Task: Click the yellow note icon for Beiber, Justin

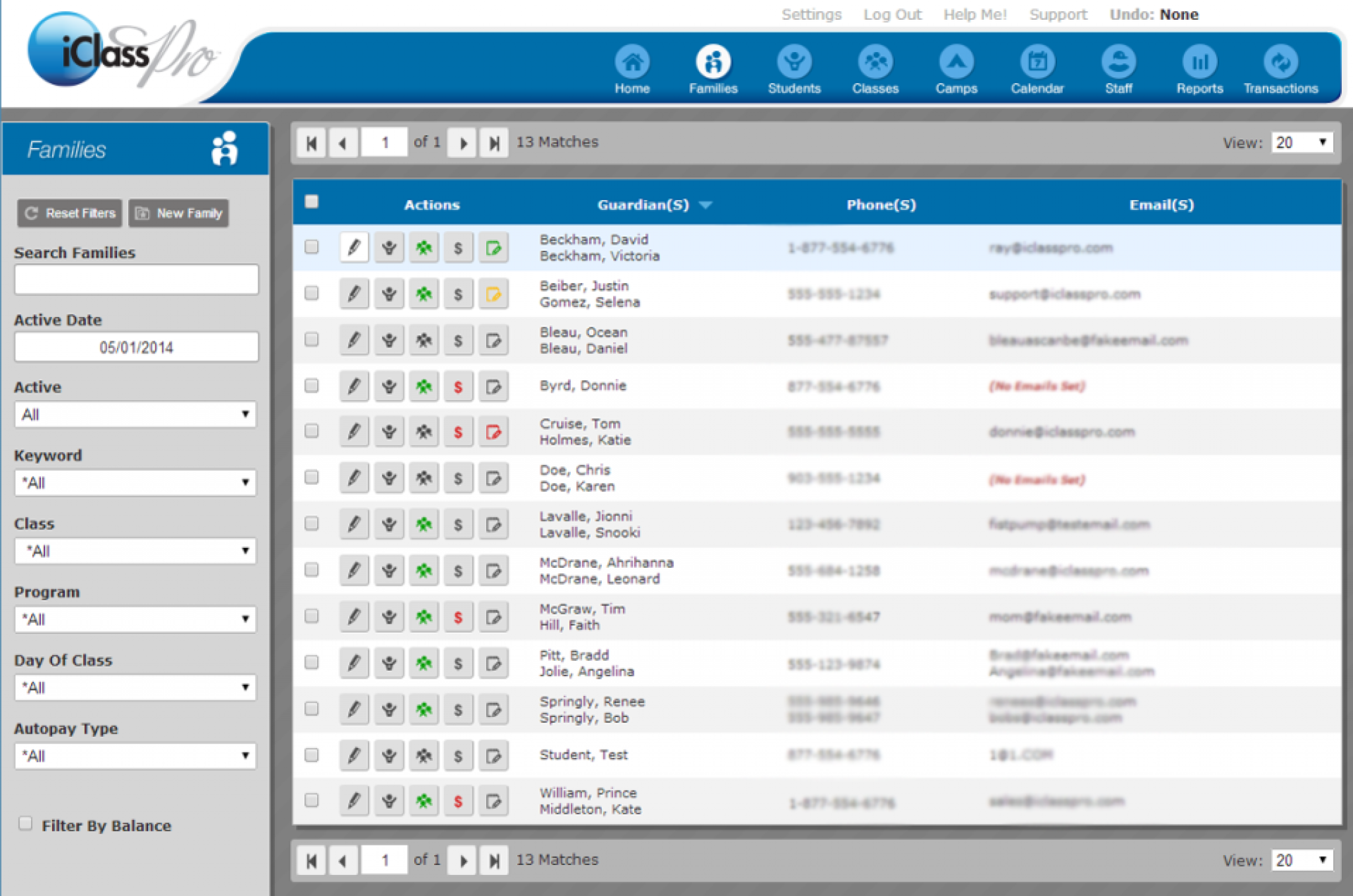Action: click(494, 294)
